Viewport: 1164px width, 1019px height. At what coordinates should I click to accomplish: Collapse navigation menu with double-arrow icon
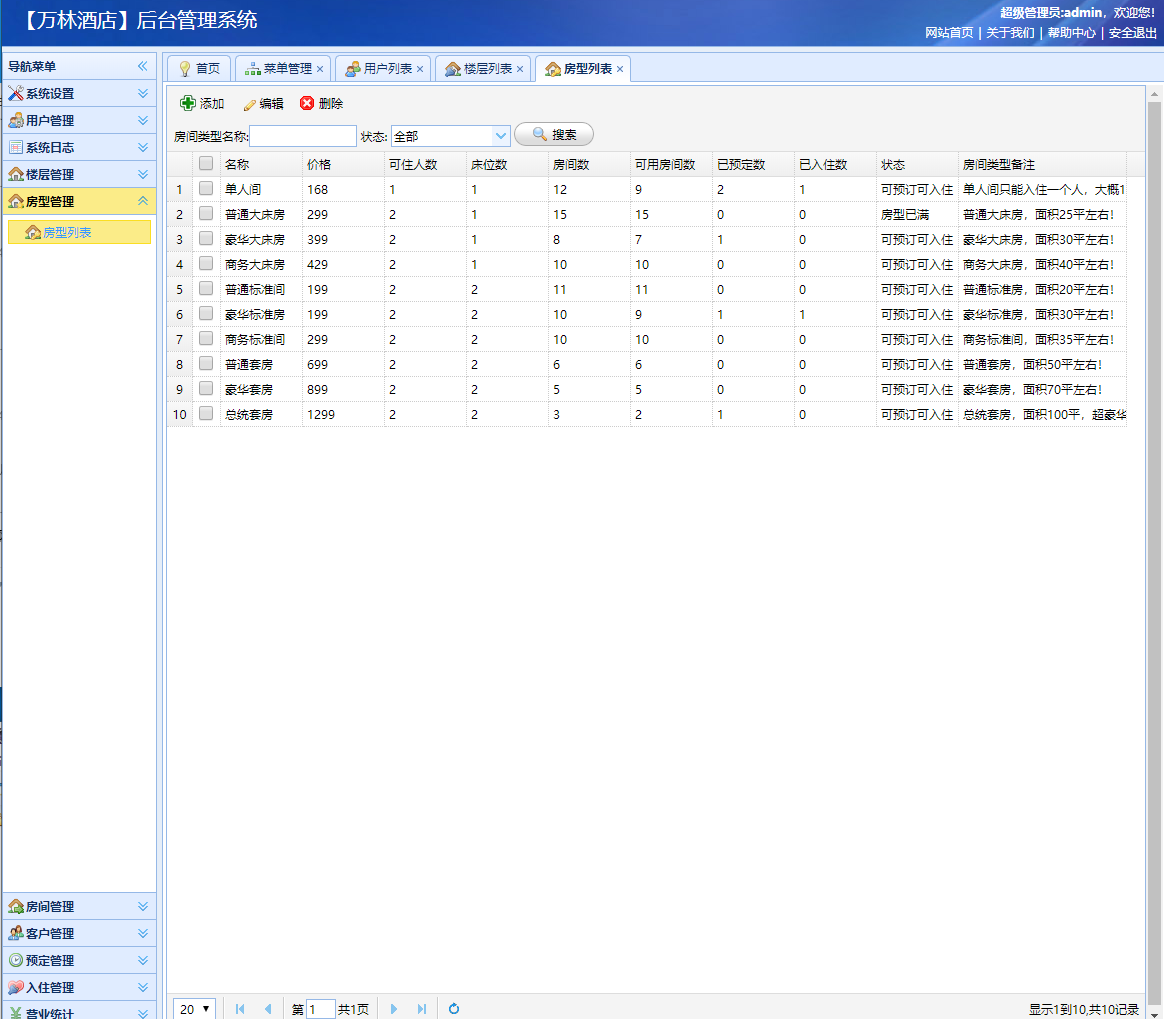tap(143, 66)
